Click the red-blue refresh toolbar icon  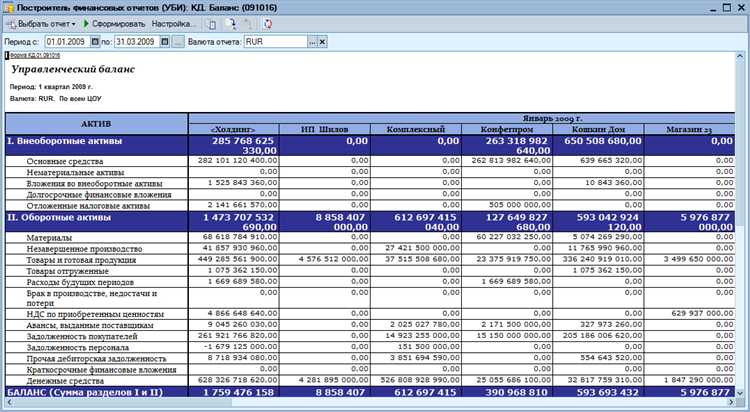(x=268, y=22)
